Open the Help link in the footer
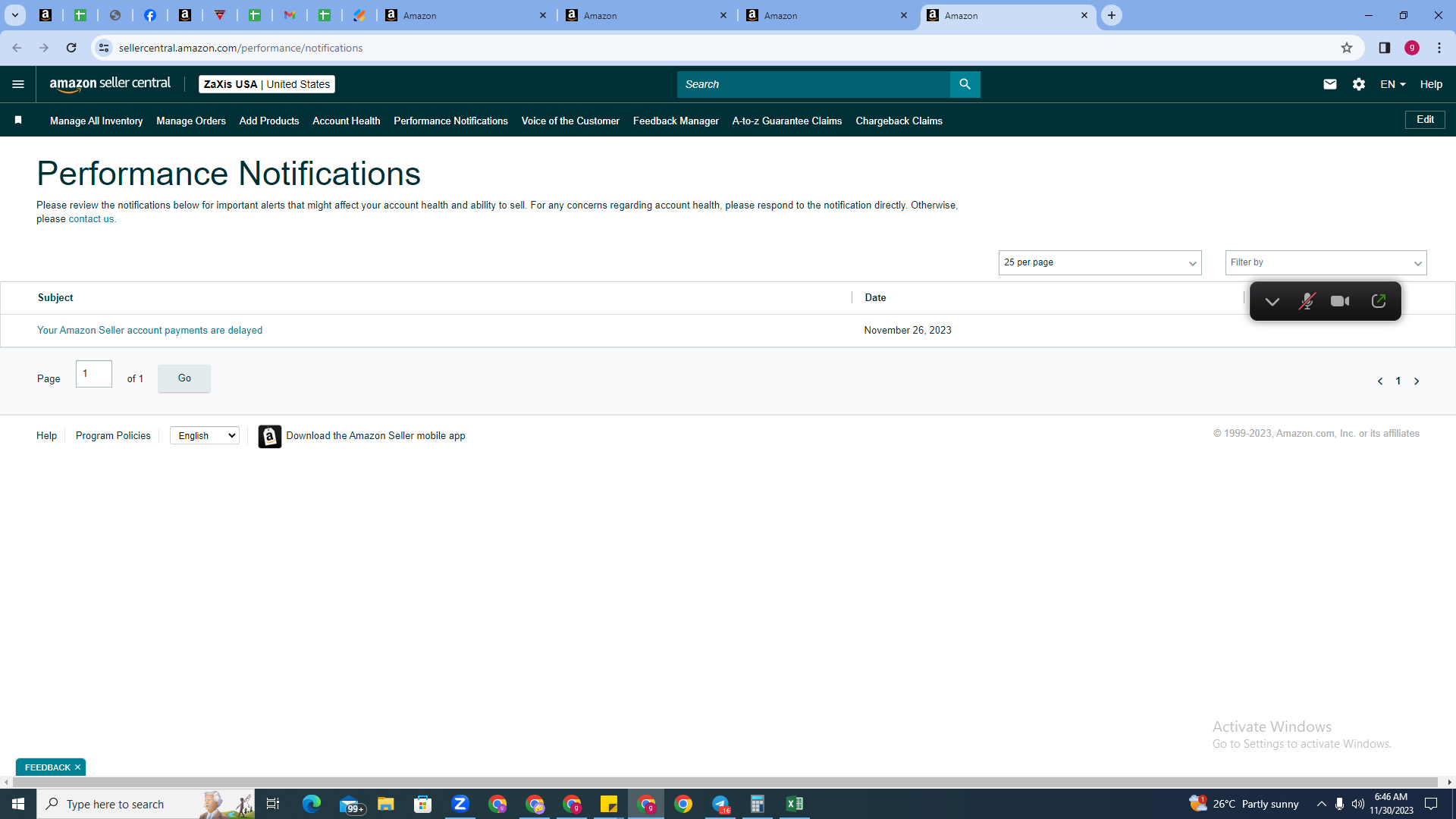1456x819 pixels. pos(46,436)
